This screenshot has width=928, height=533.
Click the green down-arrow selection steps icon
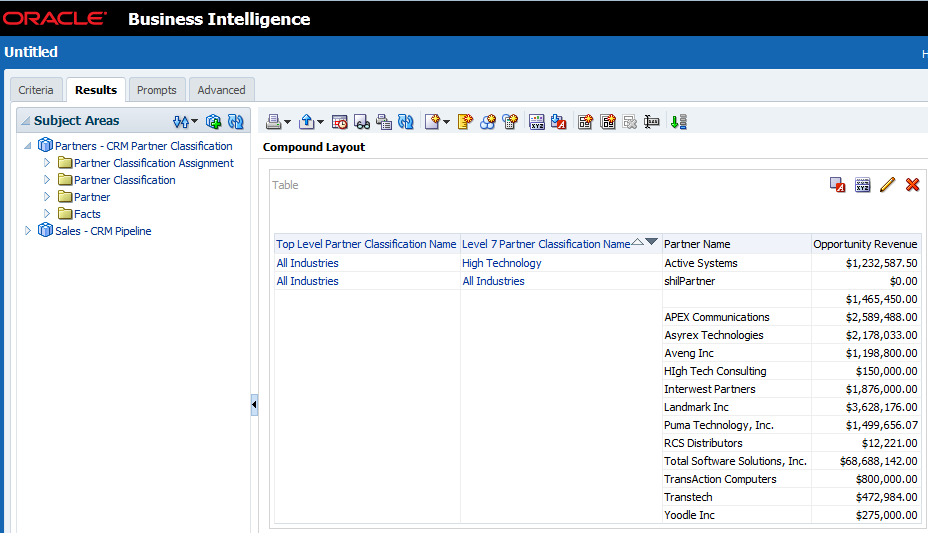[x=679, y=122]
